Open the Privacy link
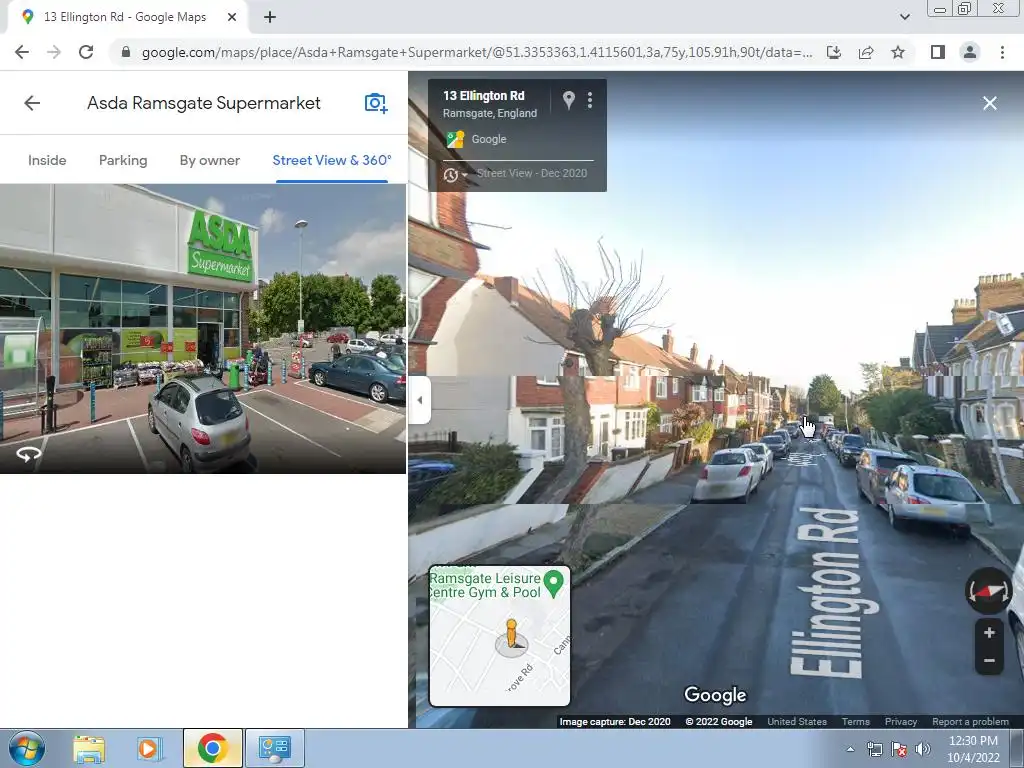 pos(901,722)
